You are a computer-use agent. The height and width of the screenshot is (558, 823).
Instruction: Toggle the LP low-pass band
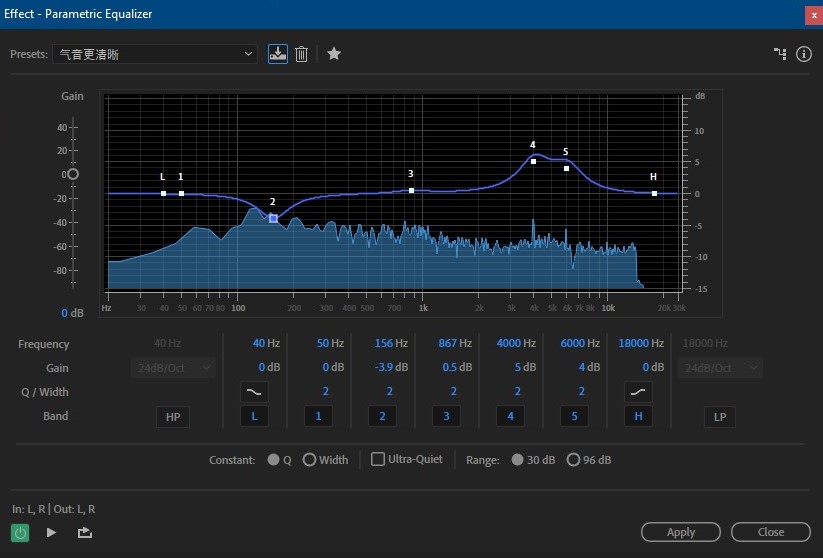click(x=720, y=417)
